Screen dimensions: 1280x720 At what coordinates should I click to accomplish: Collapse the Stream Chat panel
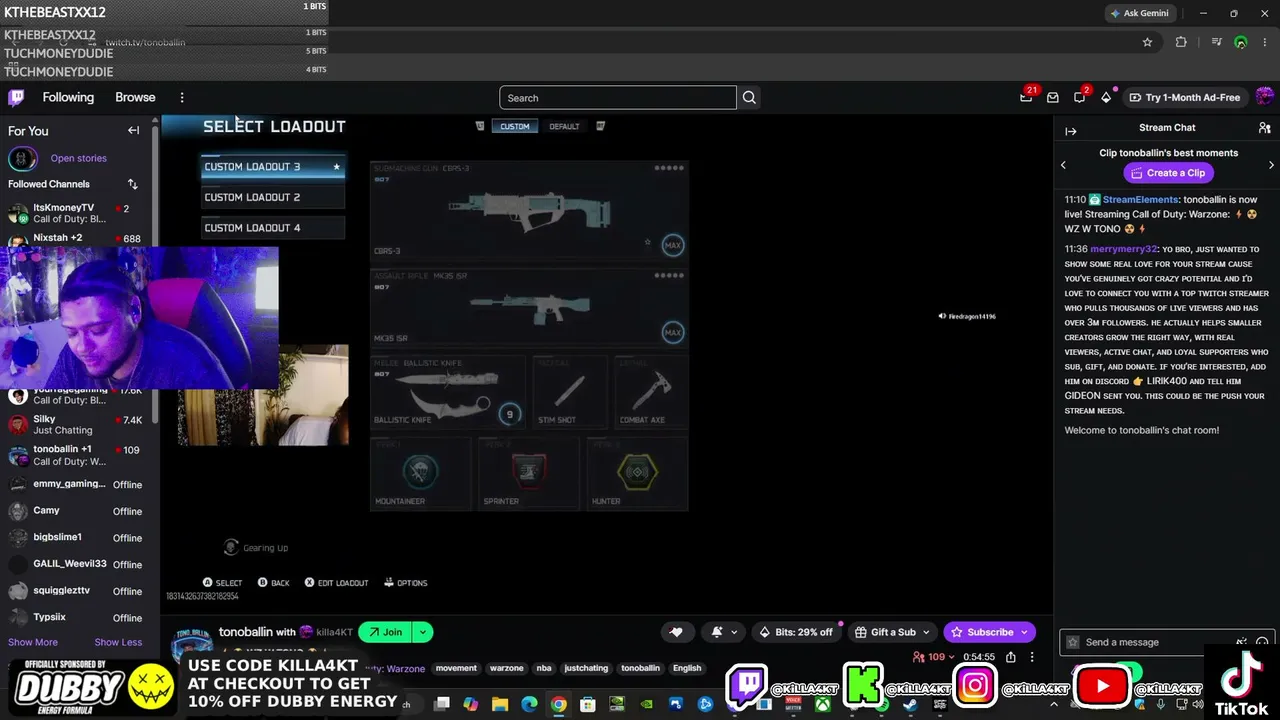click(1071, 131)
